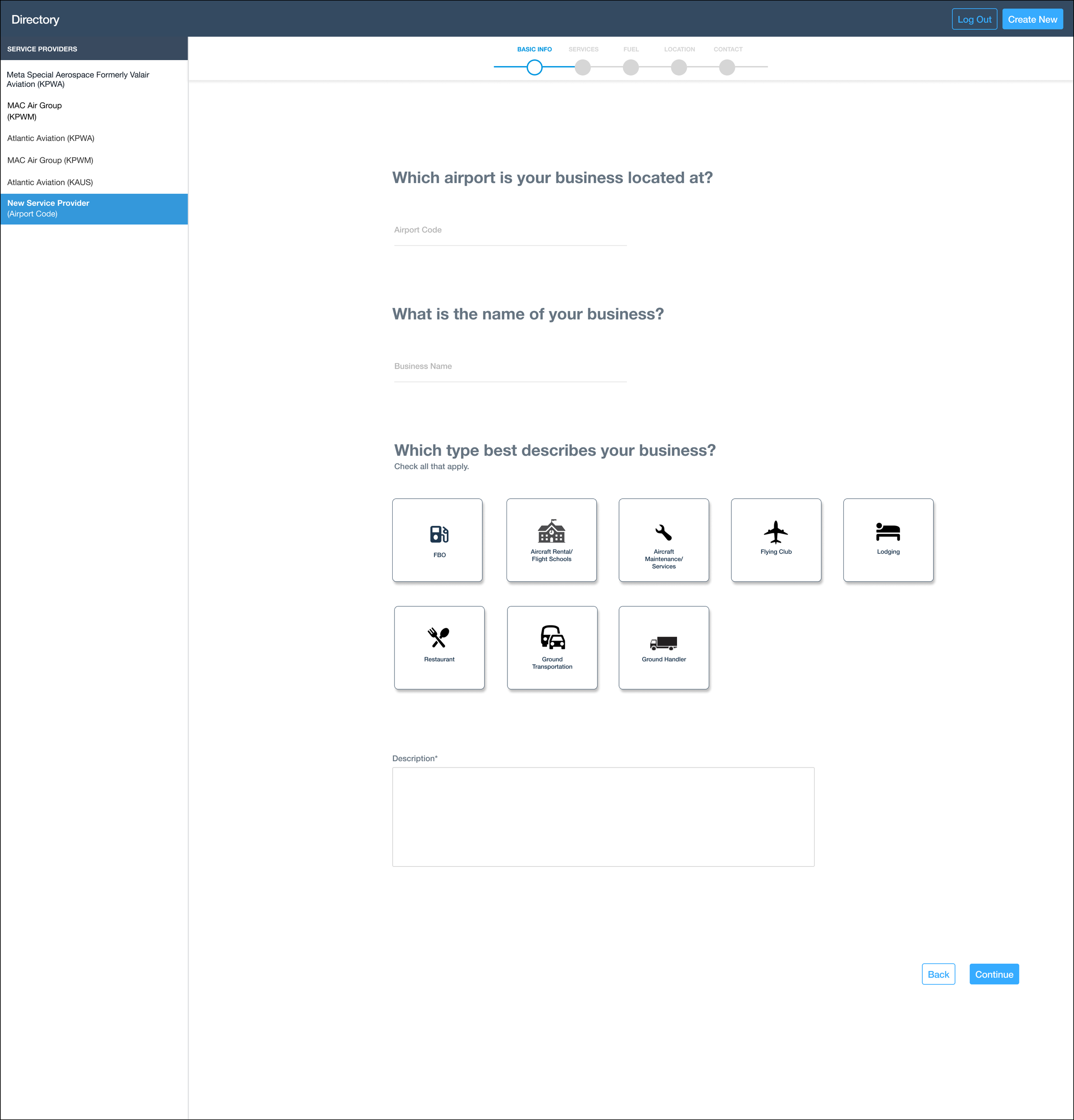Jump to the Contact step circle

(726, 67)
